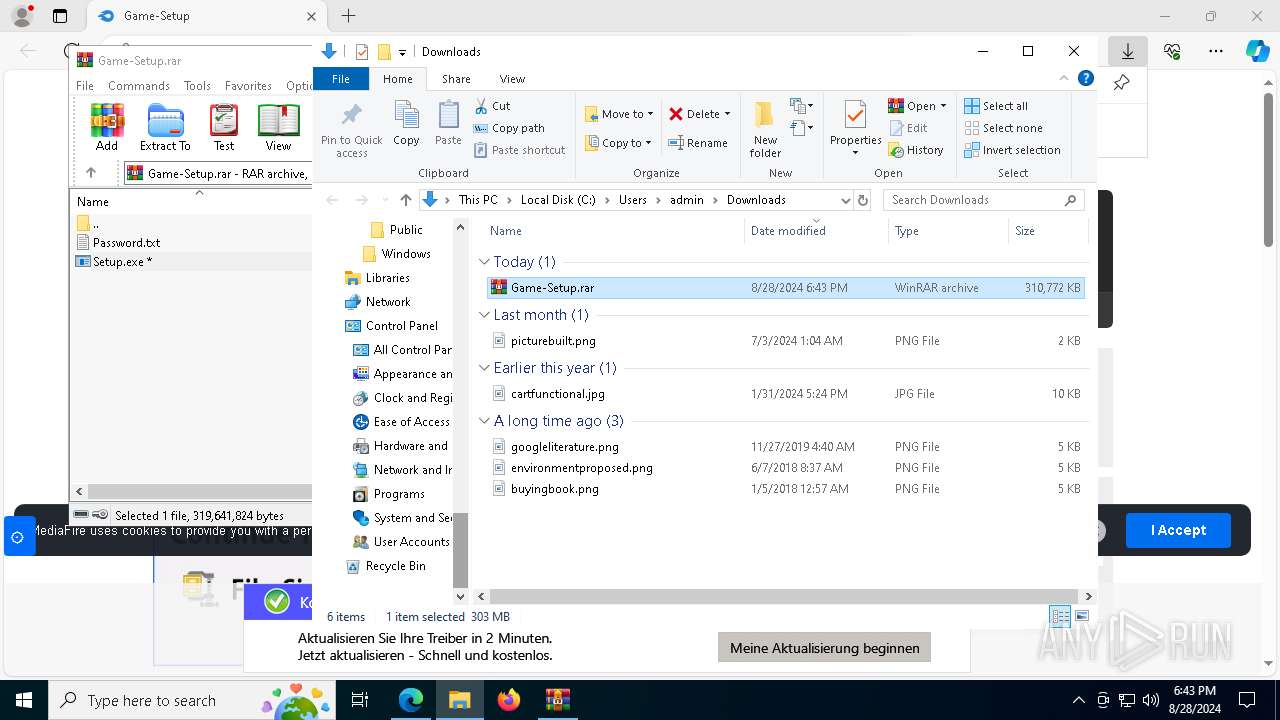
Task: Expand the Open button dropdown
Action: (x=943, y=106)
